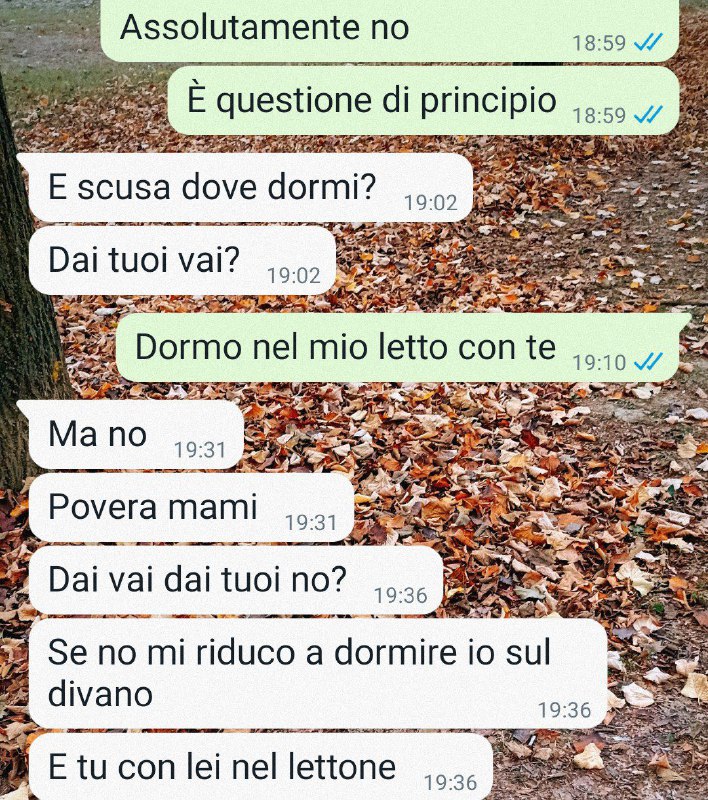The height and width of the screenshot is (800, 708).
Task: Tap the message "Dai tuoi vai?"
Action: pos(183,260)
